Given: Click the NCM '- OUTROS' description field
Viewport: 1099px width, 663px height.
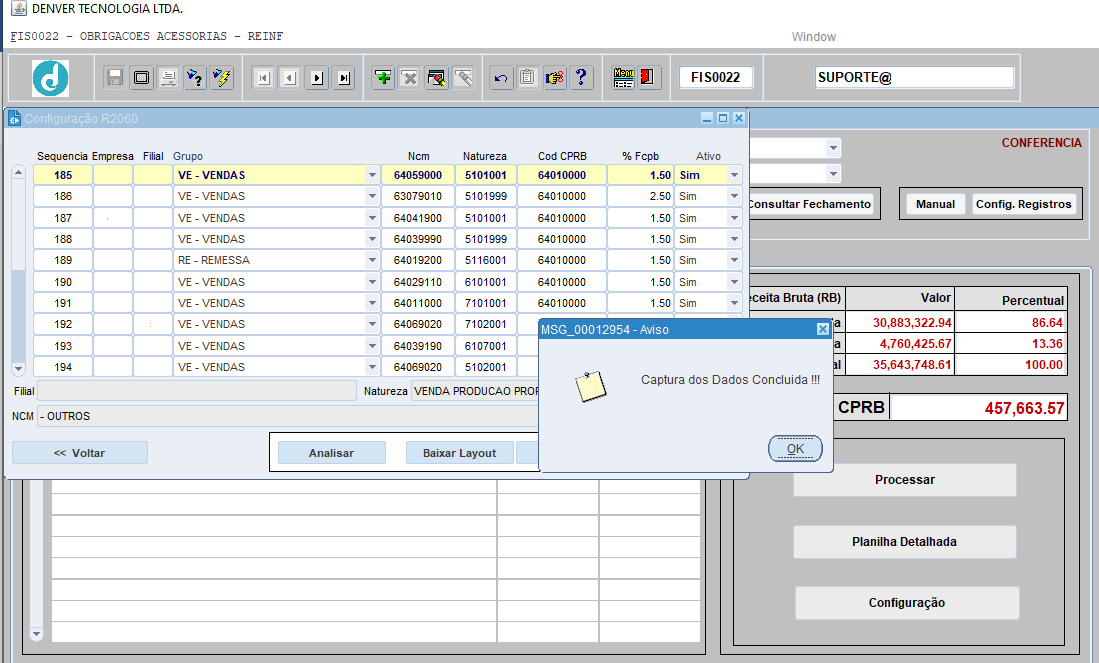Looking at the screenshot, I should [288, 416].
